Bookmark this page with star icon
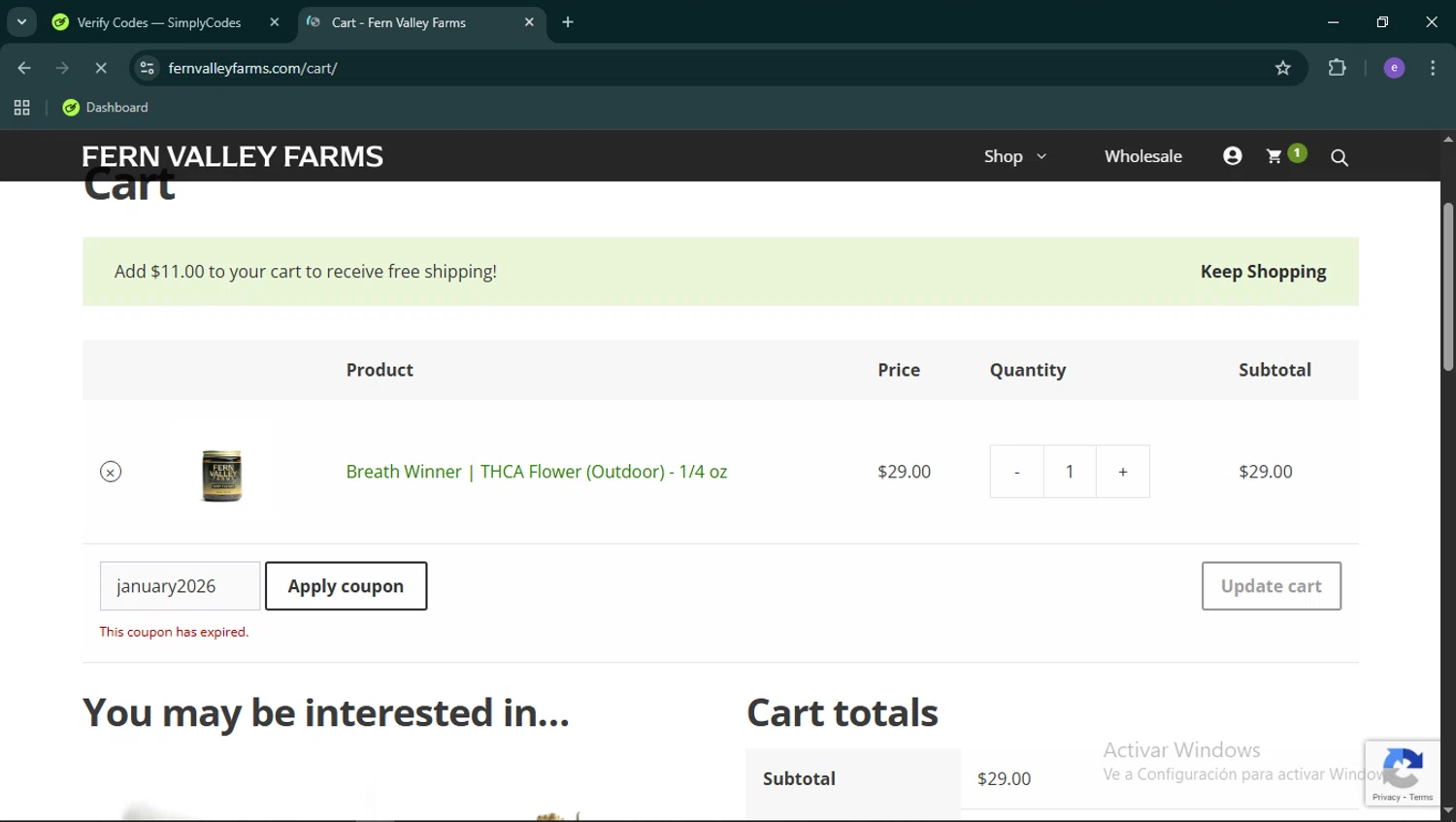This screenshot has height=822, width=1456. click(1283, 68)
